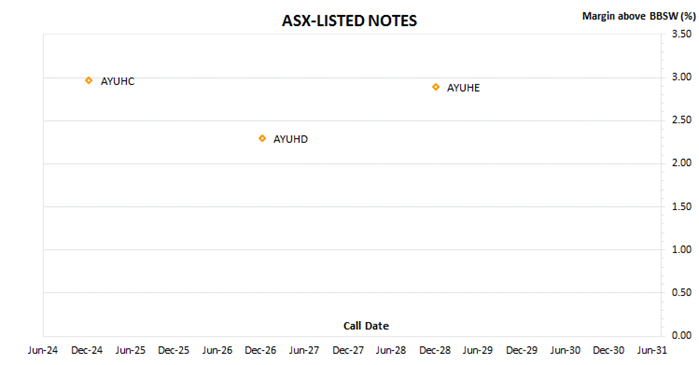Image resolution: width=699 pixels, height=365 pixels.
Task: Select the Margin above BBSW (%) axis title
Action: pyautogui.click(x=638, y=16)
